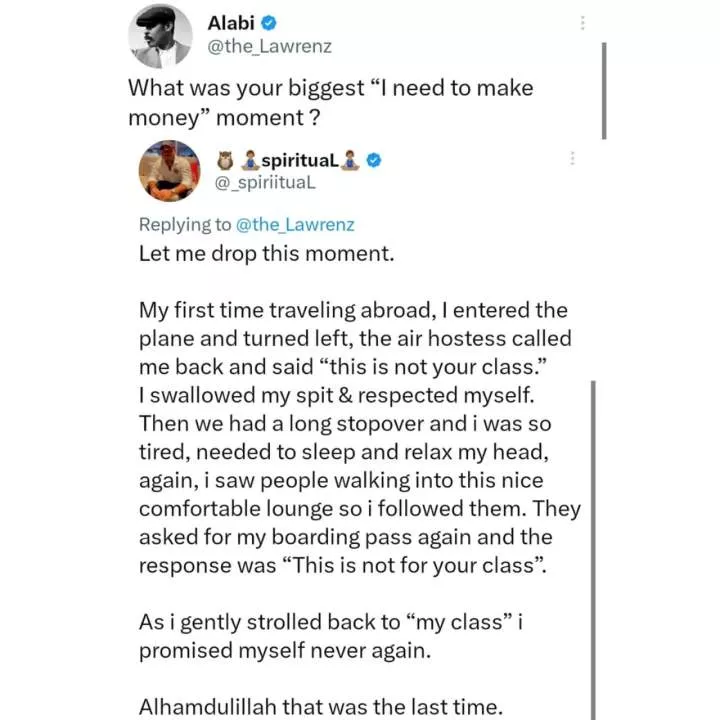Click the owl emoji before spirituaL name
Viewport: 720px width, 720px height.
coord(225,160)
